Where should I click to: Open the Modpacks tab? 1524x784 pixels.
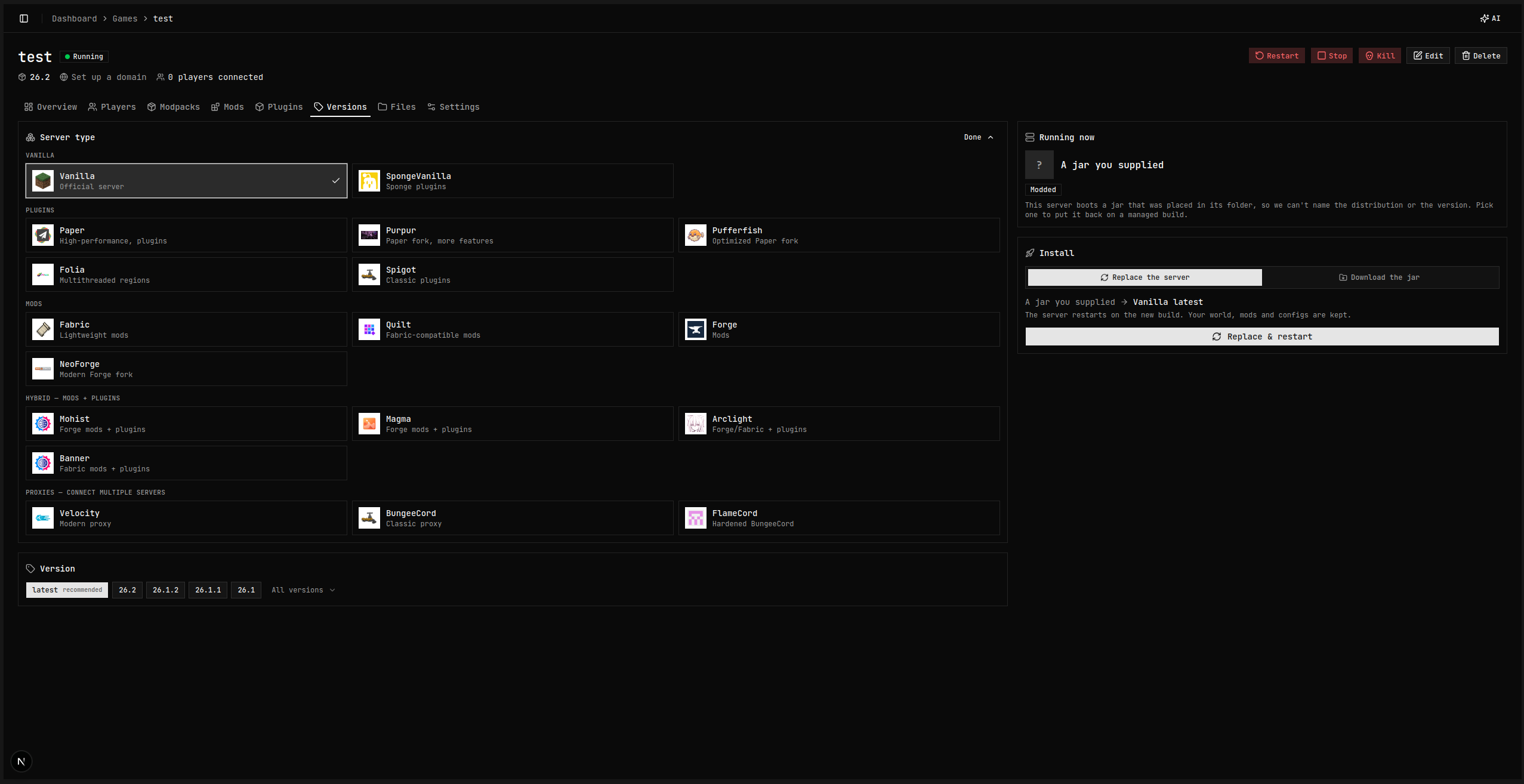coord(174,107)
